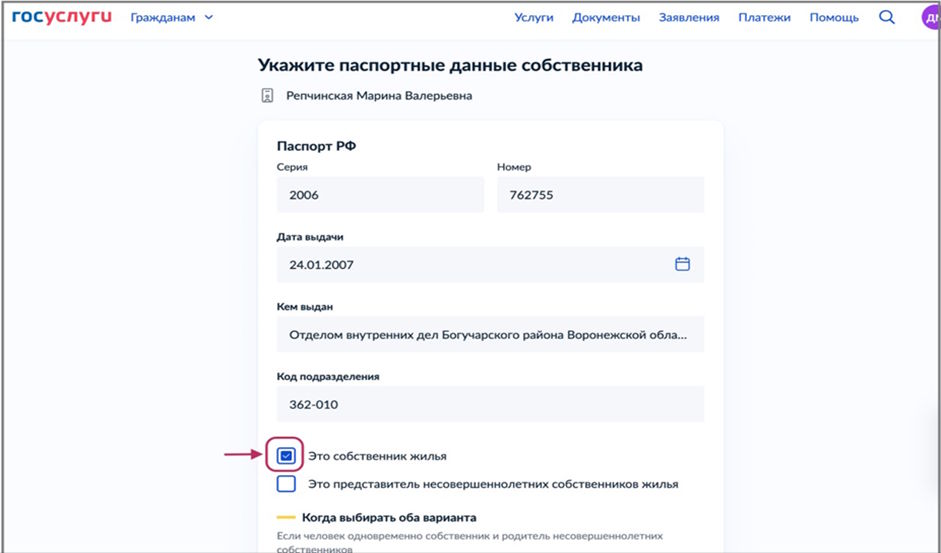The height and width of the screenshot is (553, 941).
Task: Click the Код подразделения field 362-010
Action: 490,404
